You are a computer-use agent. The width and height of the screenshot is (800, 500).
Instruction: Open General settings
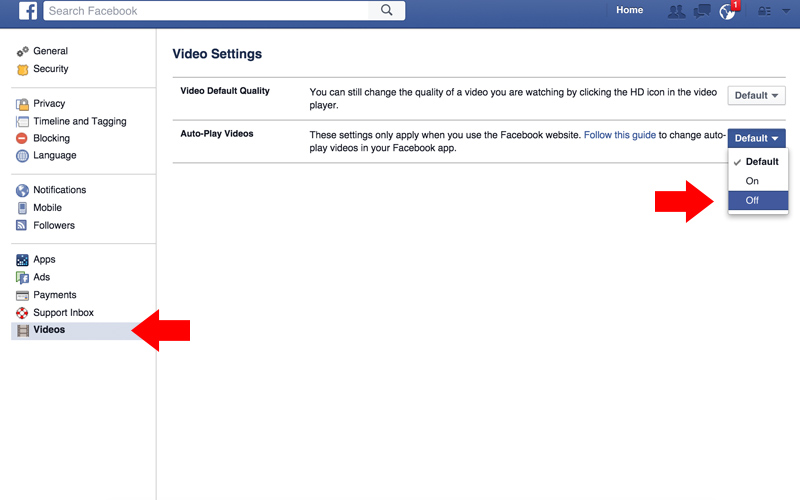click(51, 51)
